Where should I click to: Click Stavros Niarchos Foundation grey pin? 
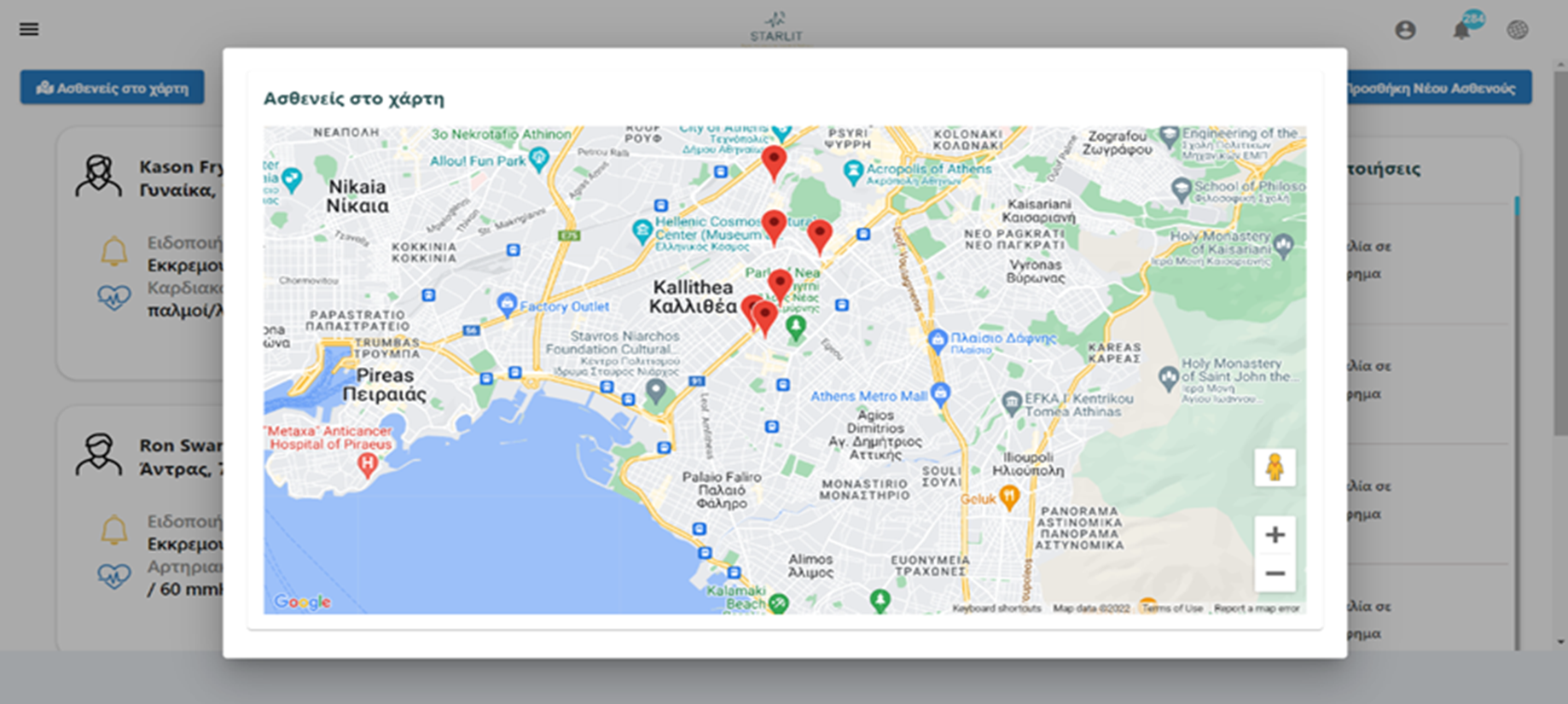(x=655, y=392)
